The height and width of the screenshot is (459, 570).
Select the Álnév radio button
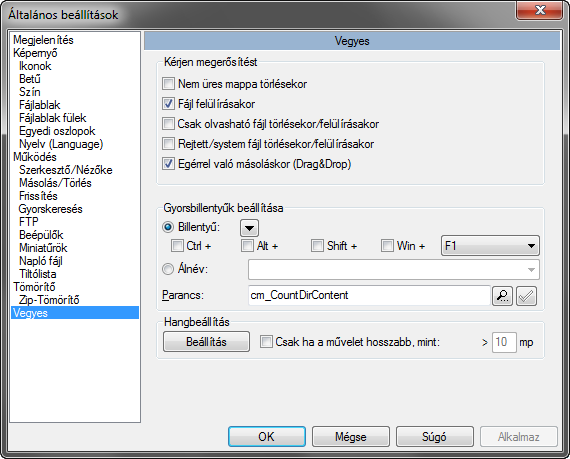click(x=168, y=269)
